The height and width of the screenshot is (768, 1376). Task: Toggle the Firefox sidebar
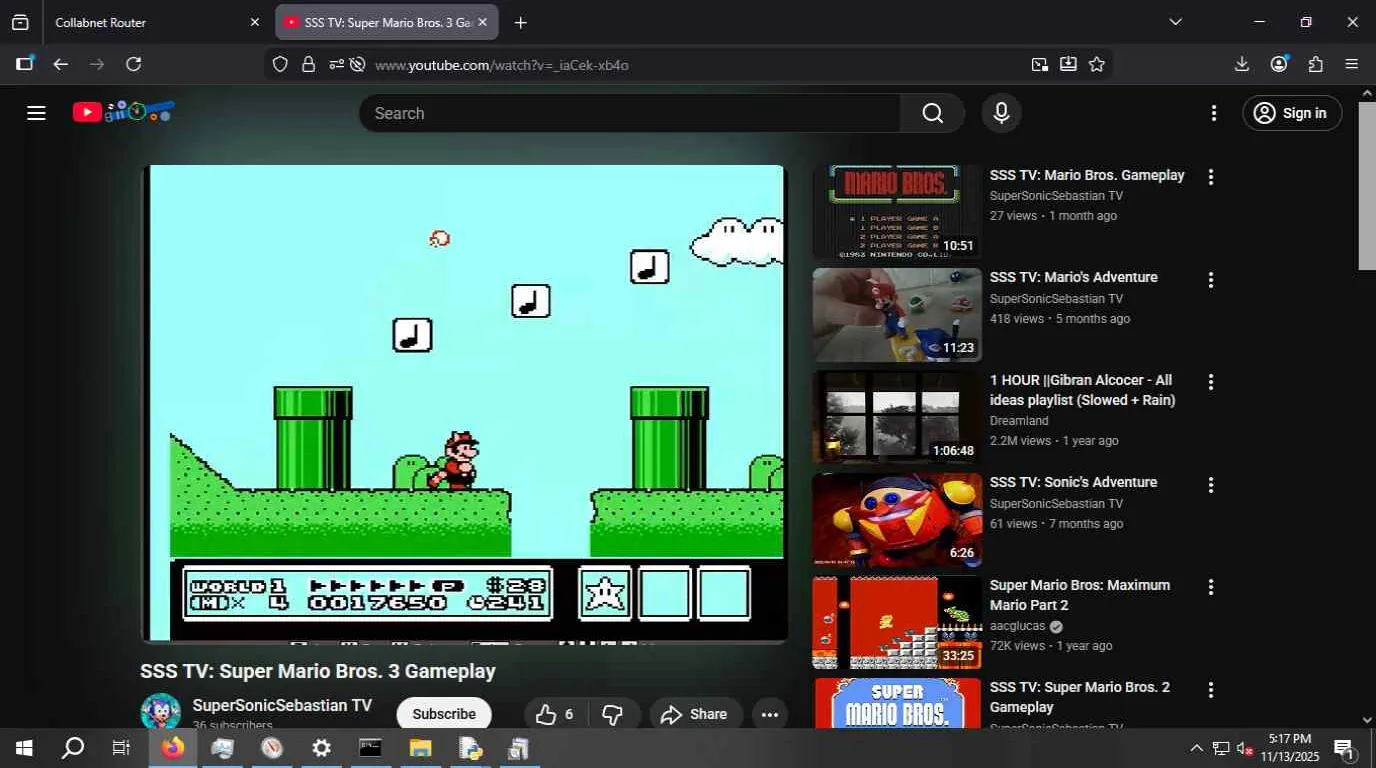coord(24,64)
